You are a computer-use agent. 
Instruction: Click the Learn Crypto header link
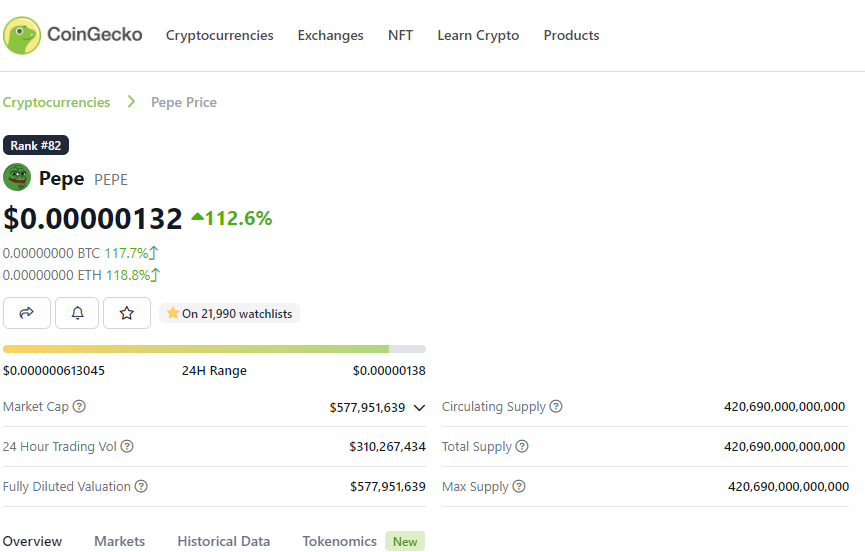(478, 35)
